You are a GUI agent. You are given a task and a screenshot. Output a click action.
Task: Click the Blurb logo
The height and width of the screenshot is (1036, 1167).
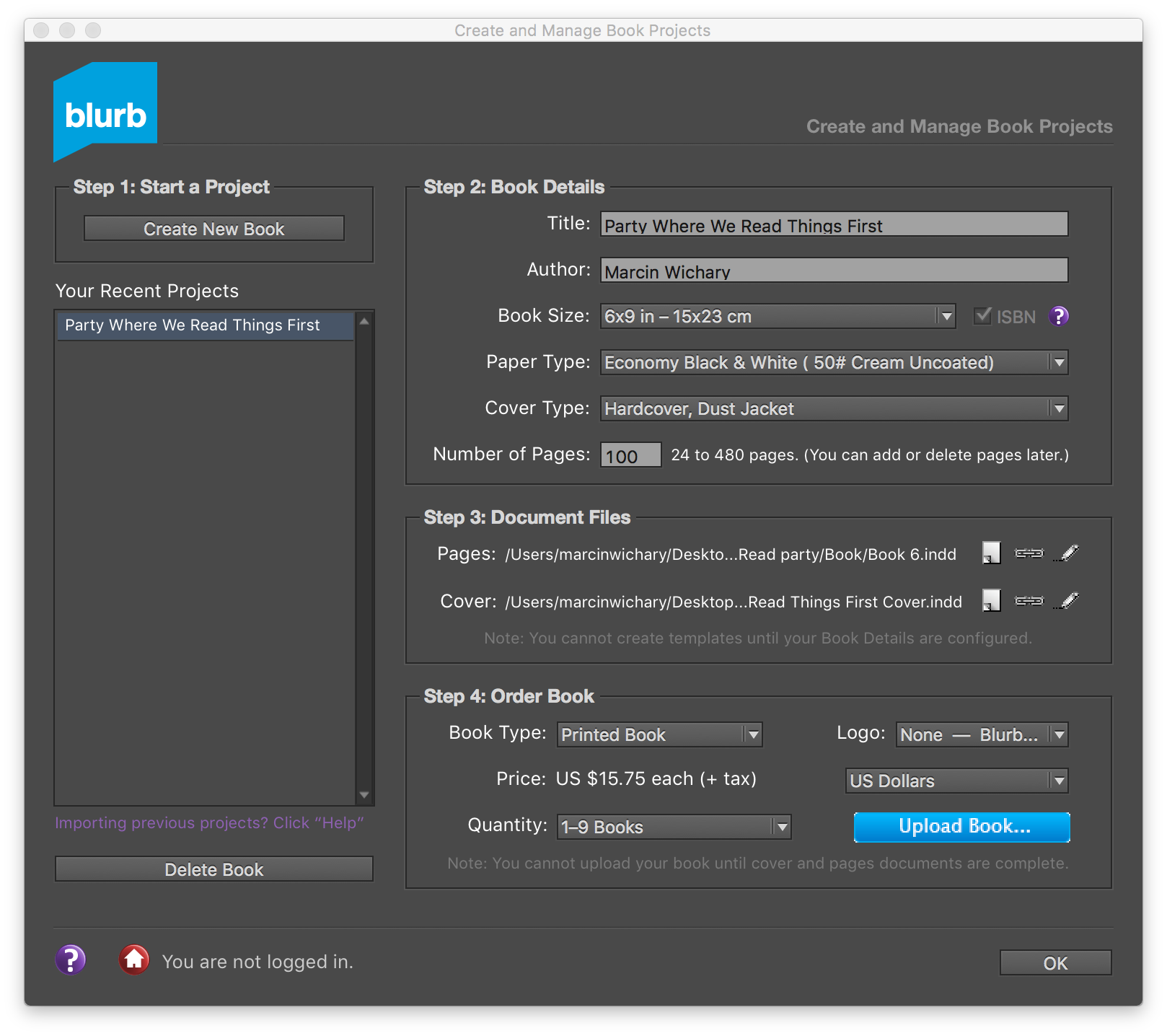coord(105,112)
